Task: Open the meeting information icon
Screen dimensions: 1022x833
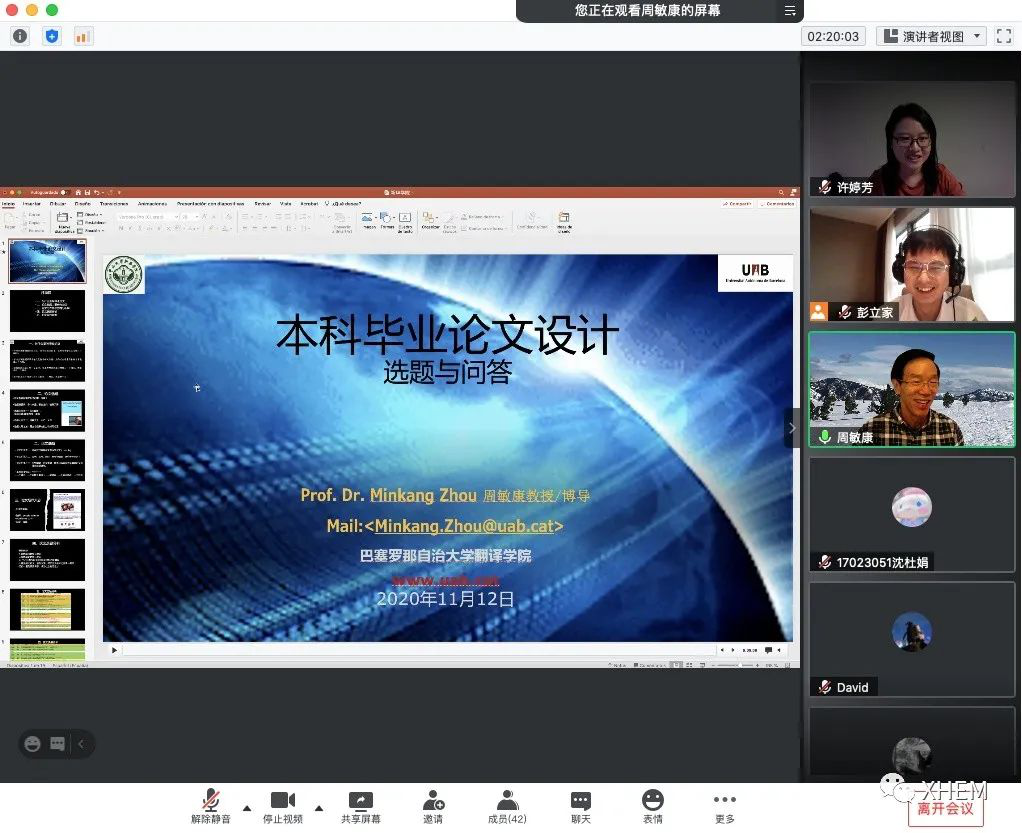Action: coord(20,36)
